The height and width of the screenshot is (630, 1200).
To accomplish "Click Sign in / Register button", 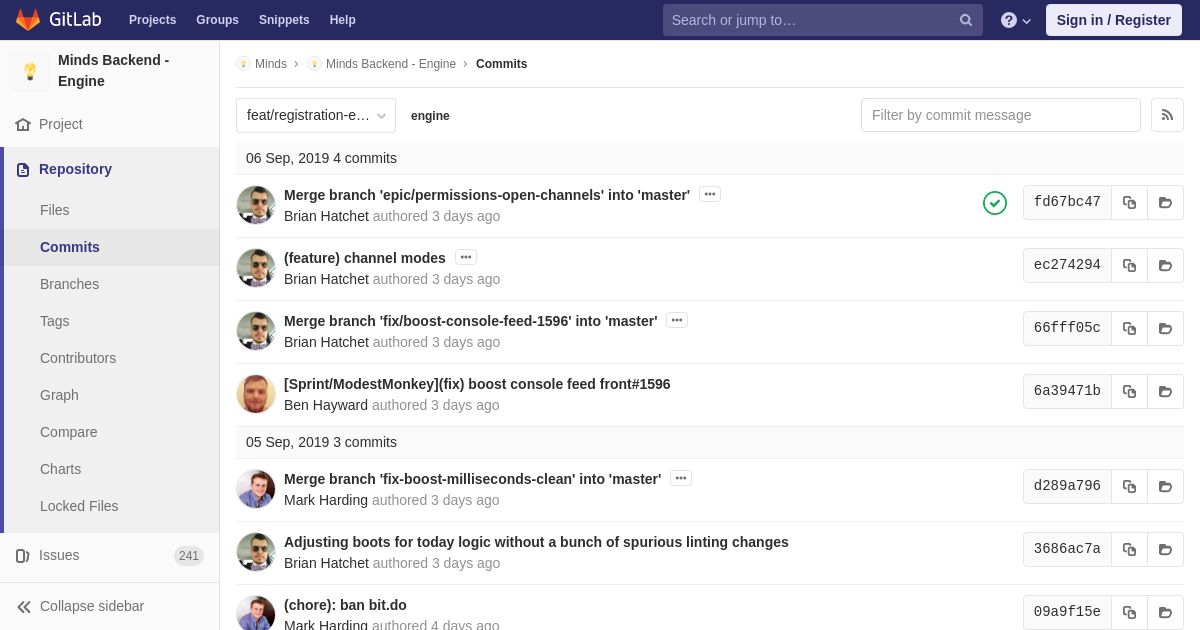I will [x=1113, y=20].
